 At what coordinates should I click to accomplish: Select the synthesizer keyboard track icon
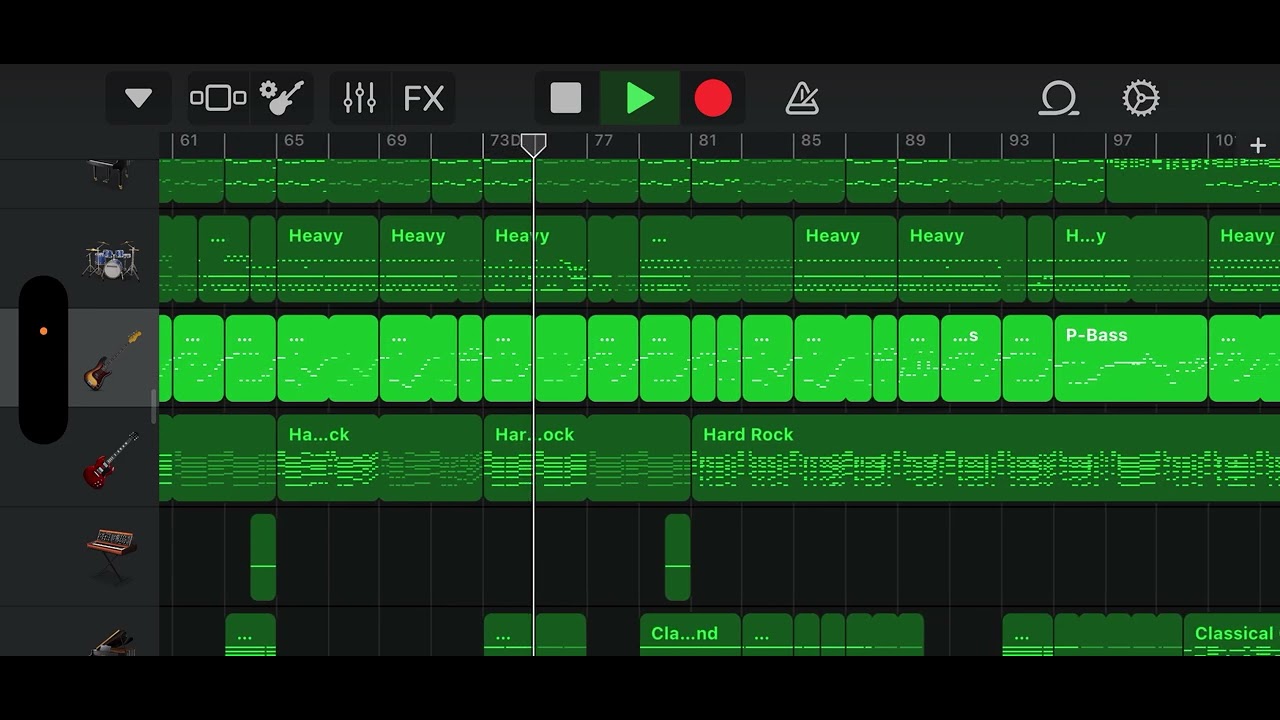pyautogui.click(x=110, y=555)
